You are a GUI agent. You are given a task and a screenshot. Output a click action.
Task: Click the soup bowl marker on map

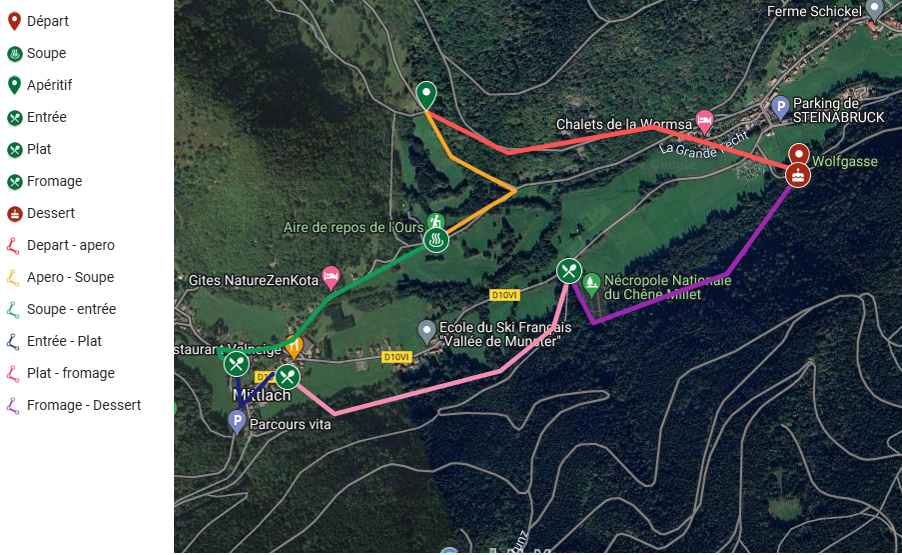pyautogui.click(x=436, y=239)
